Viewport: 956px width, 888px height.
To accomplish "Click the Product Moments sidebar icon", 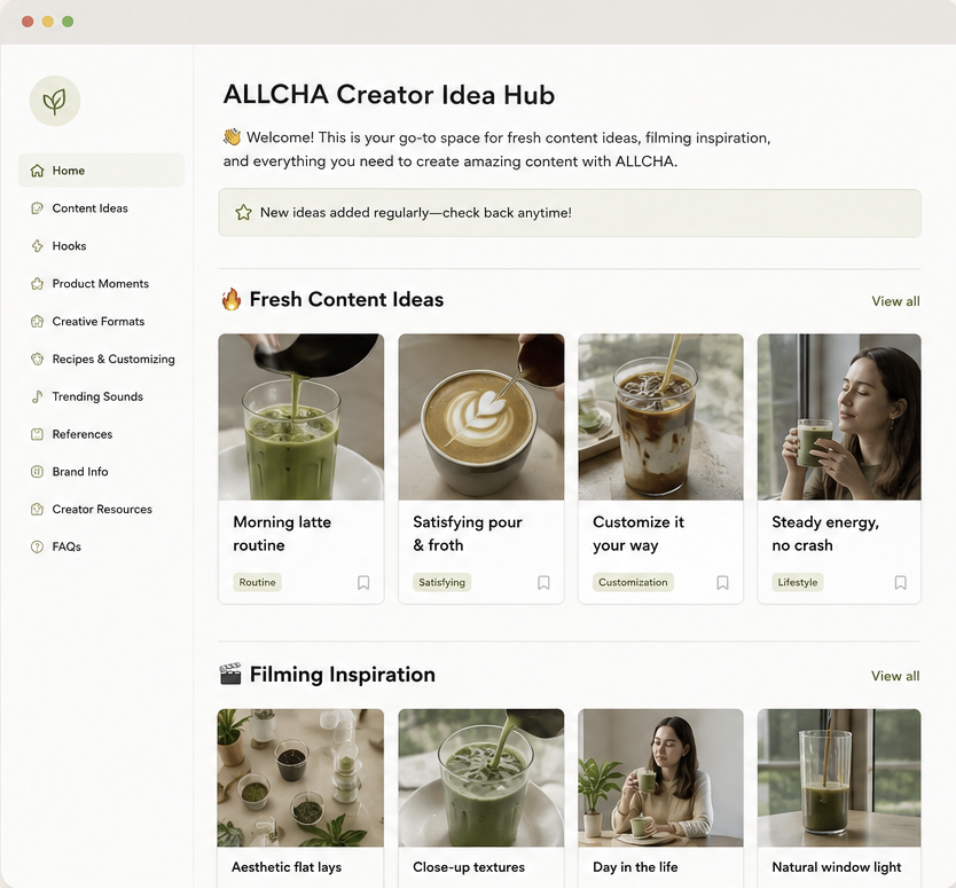I will point(37,284).
